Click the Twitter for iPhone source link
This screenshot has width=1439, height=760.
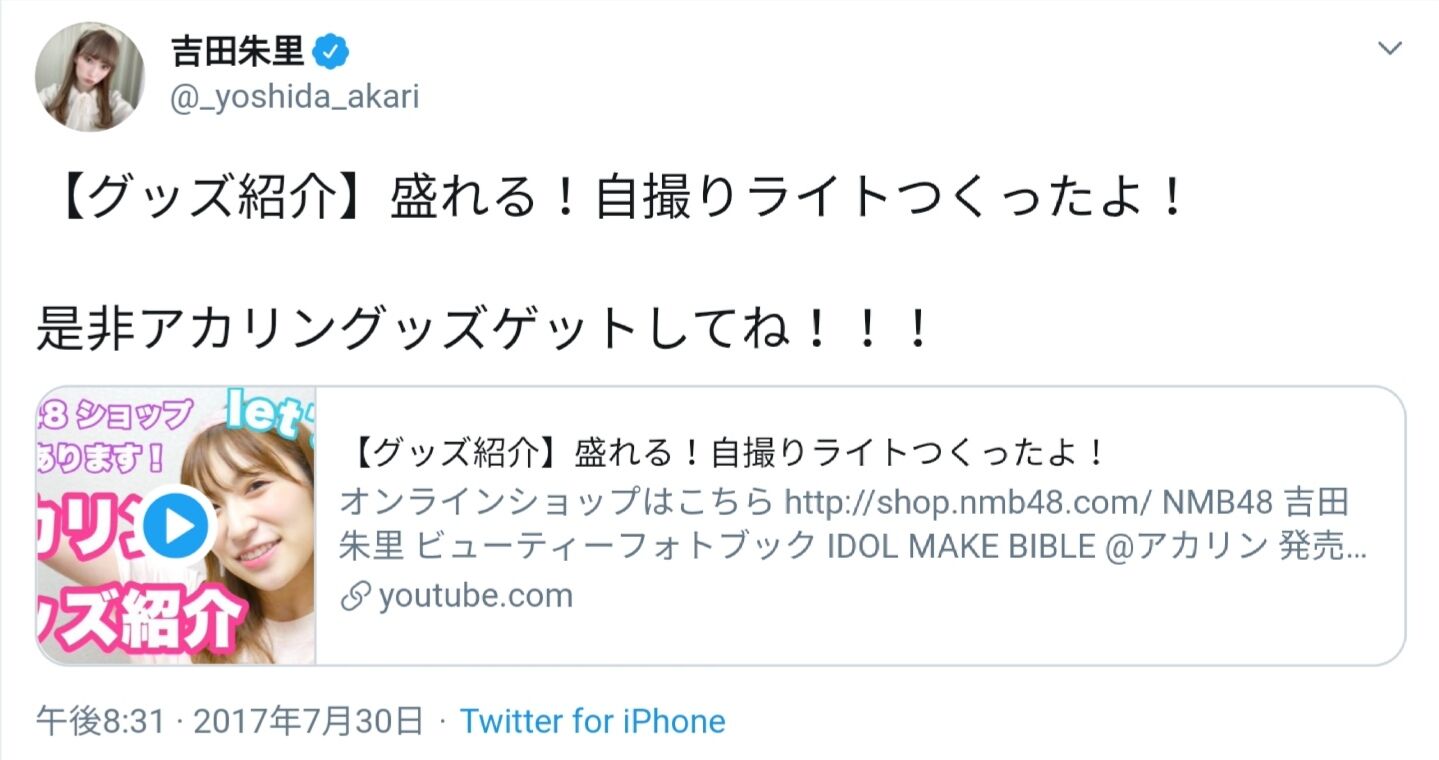click(592, 721)
